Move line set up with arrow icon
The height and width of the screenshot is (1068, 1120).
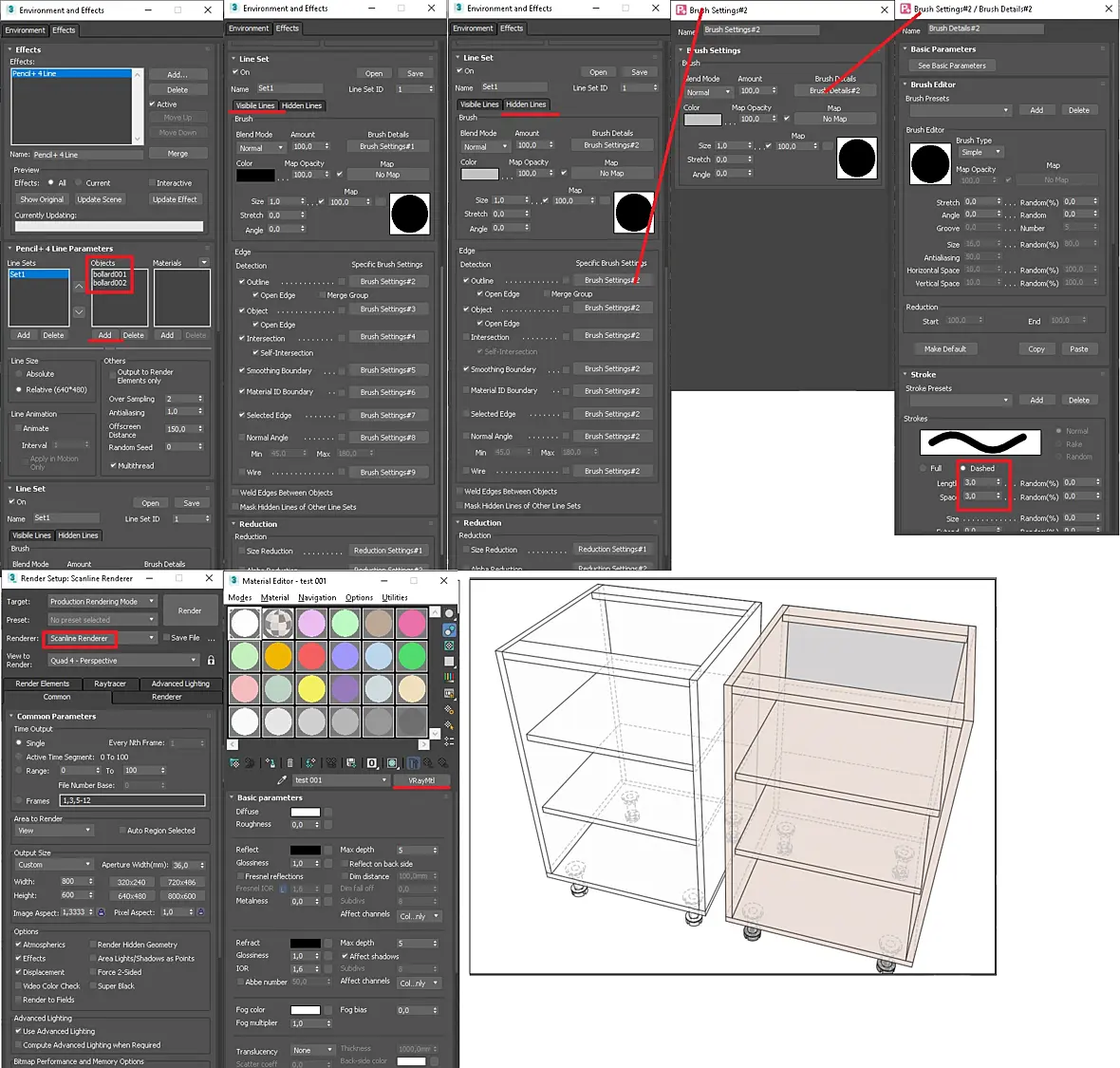click(79, 287)
